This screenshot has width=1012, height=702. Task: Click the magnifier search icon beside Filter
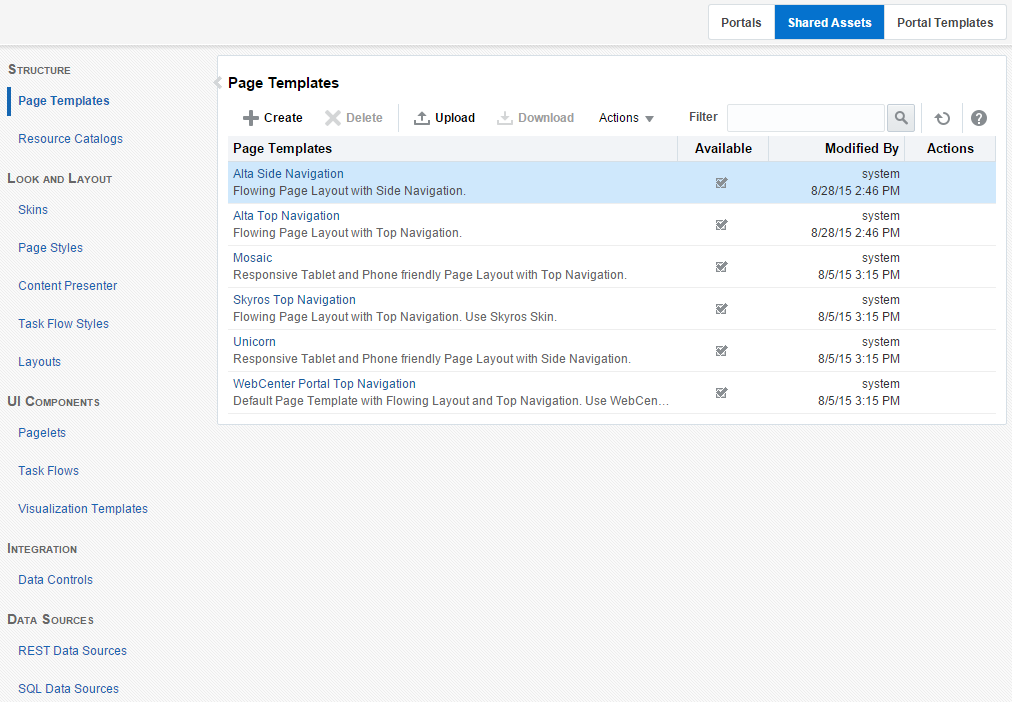pos(901,118)
